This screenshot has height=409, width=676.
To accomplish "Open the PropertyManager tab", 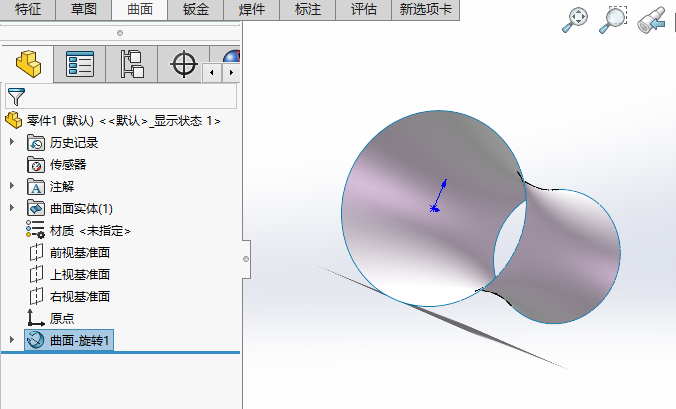I will point(80,64).
